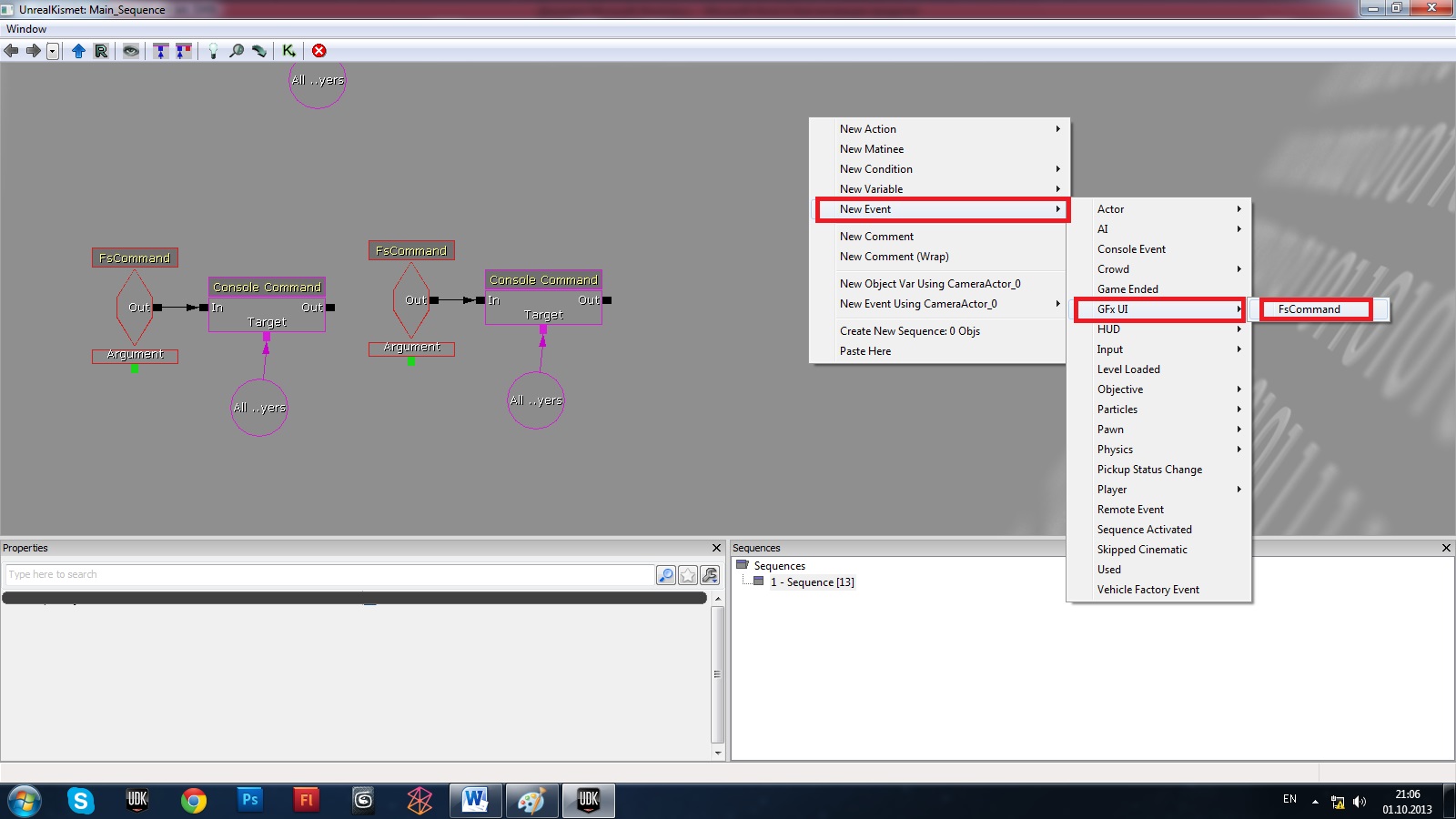Click Create New Sequence: 0 Objs
Screen dimensions: 1456x819
[940, 331]
